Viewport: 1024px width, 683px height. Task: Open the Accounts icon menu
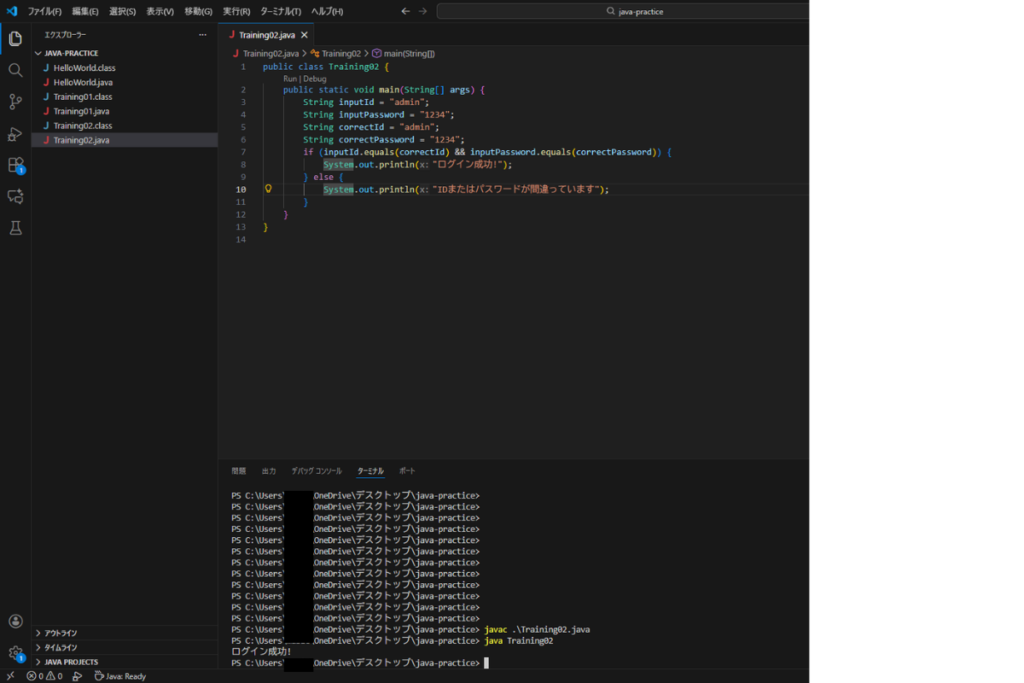15,621
